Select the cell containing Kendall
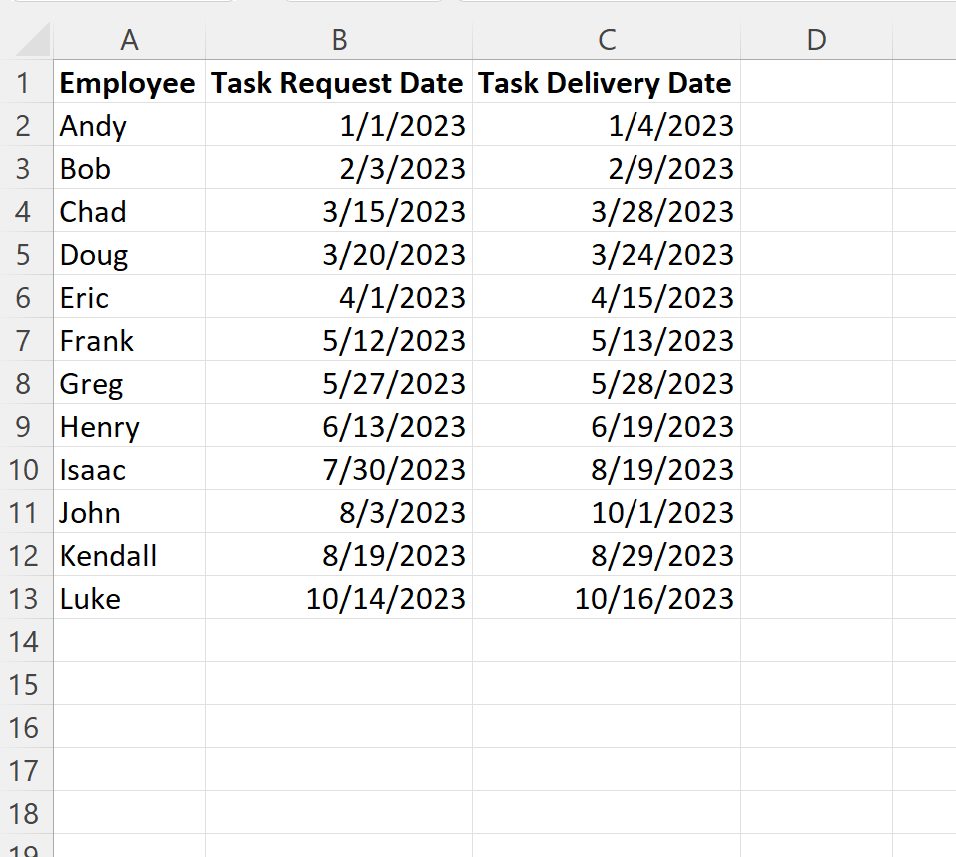 pyautogui.click(x=129, y=555)
